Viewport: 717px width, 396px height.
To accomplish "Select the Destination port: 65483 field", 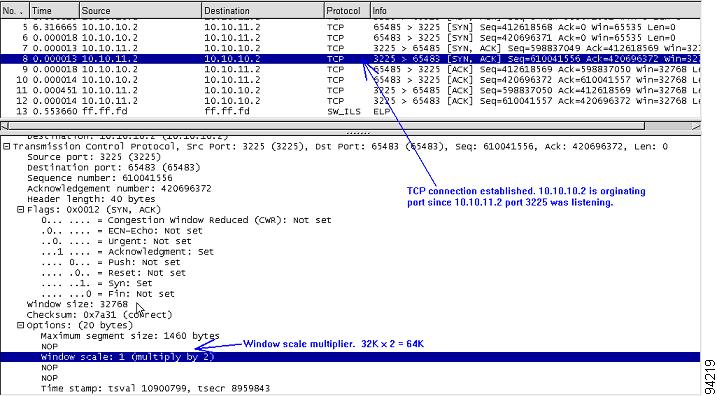I will [113, 168].
